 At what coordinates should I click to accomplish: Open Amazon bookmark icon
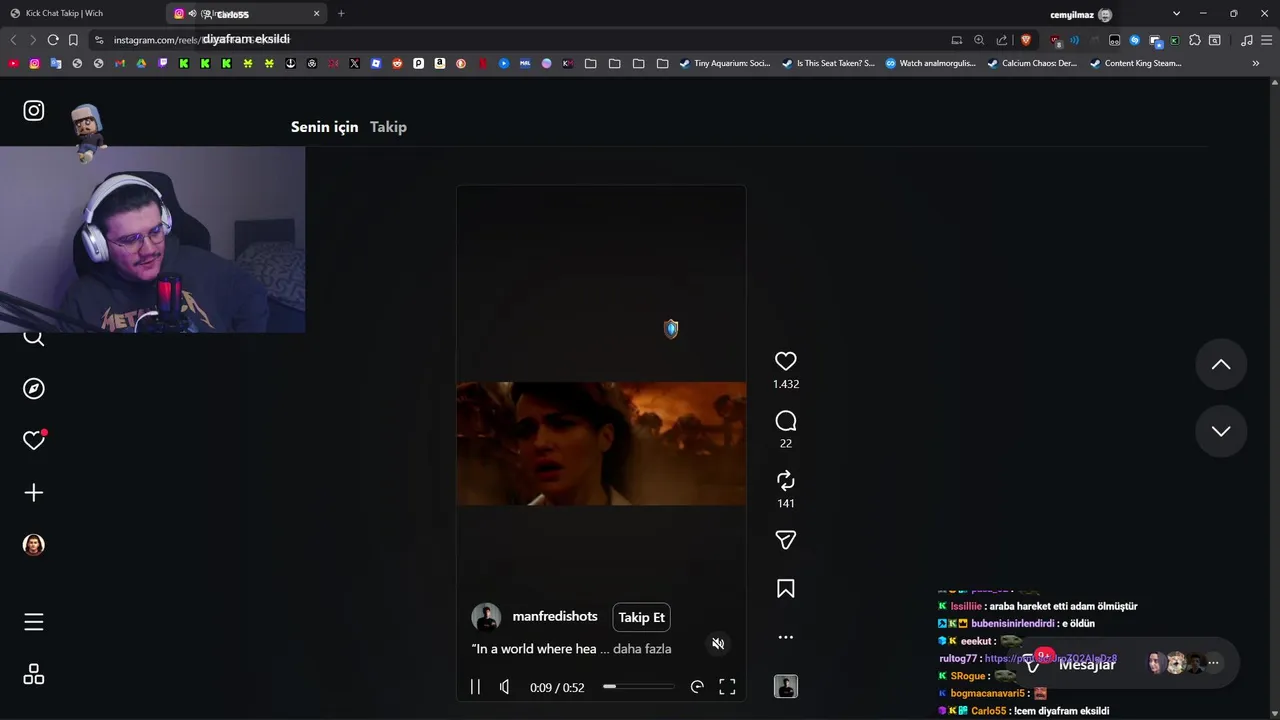[x=439, y=63]
